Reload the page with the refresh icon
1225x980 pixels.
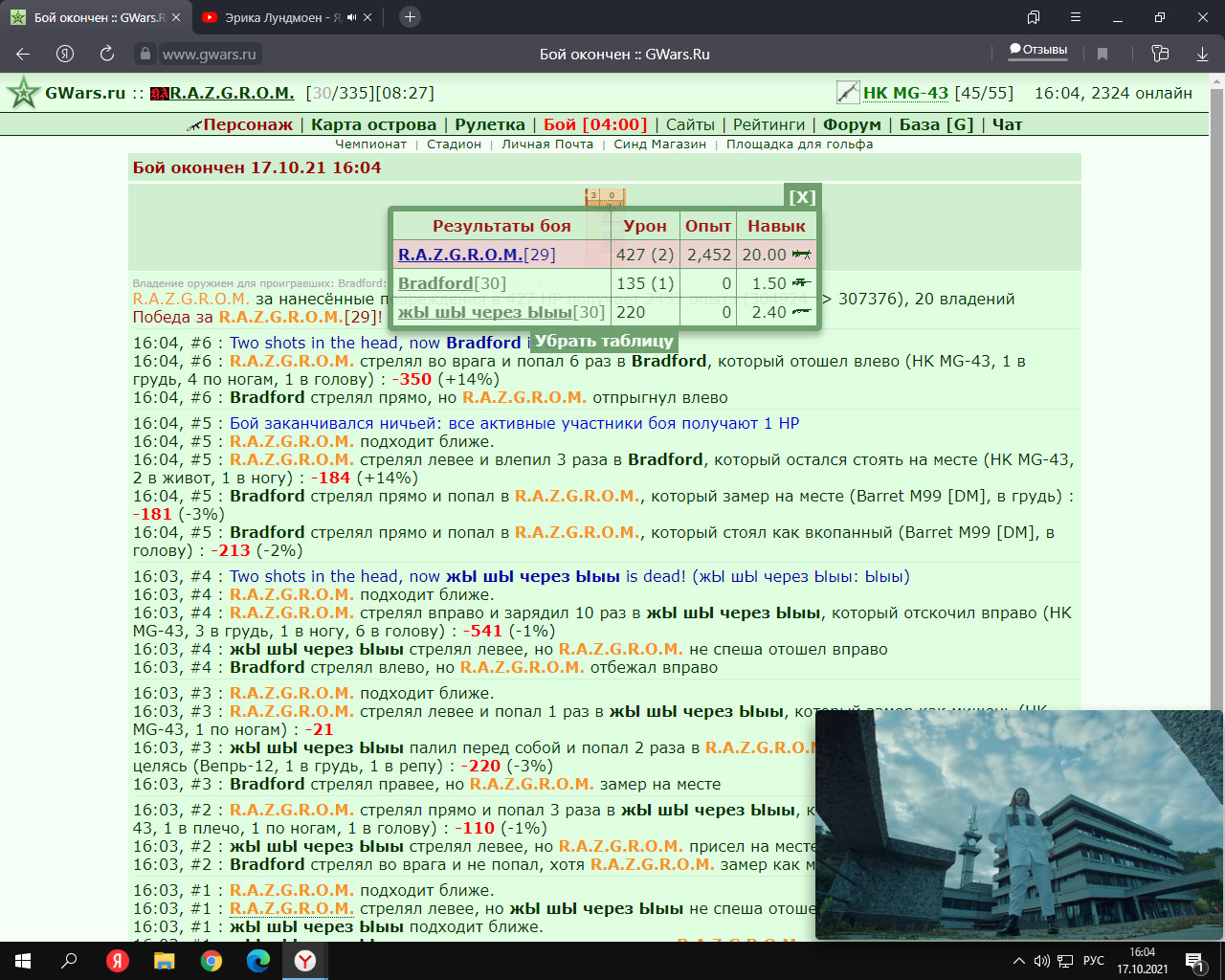tap(107, 55)
